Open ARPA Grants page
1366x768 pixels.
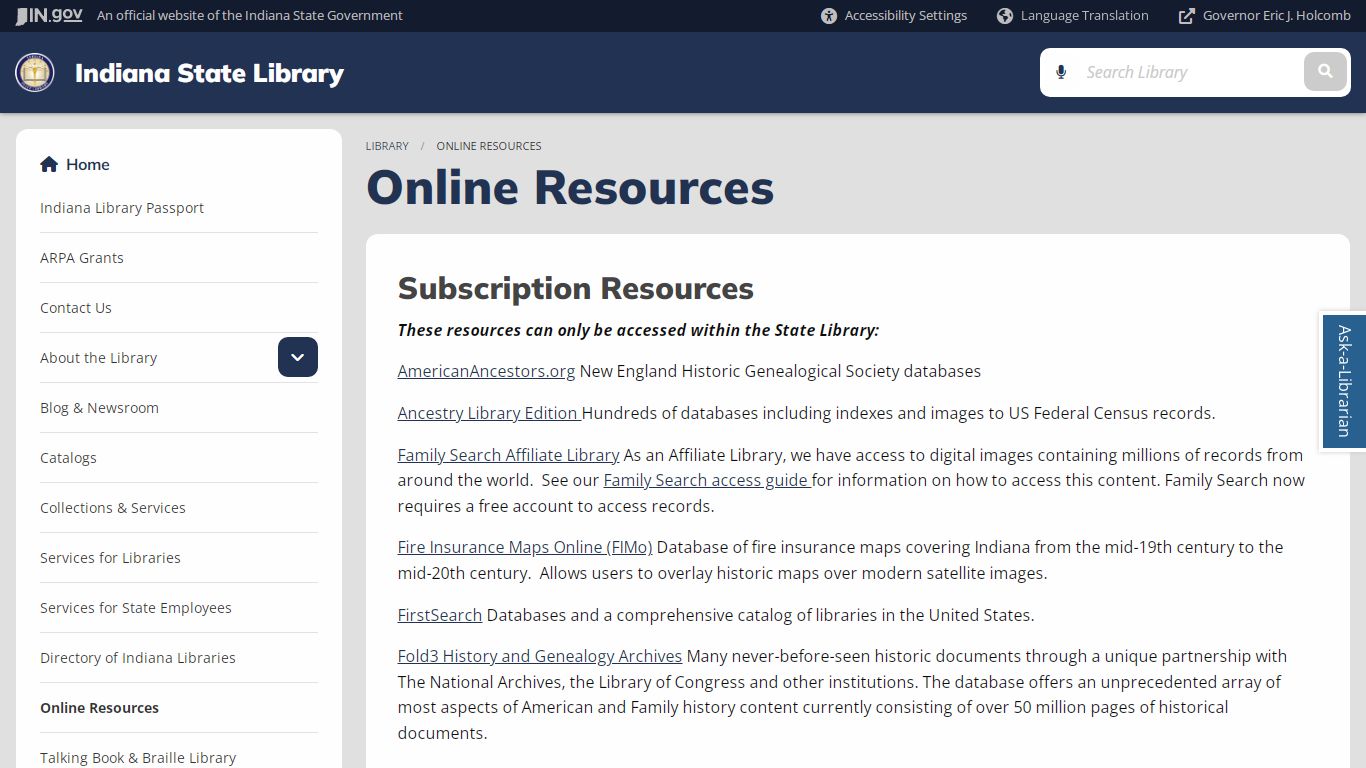pyautogui.click(x=82, y=258)
